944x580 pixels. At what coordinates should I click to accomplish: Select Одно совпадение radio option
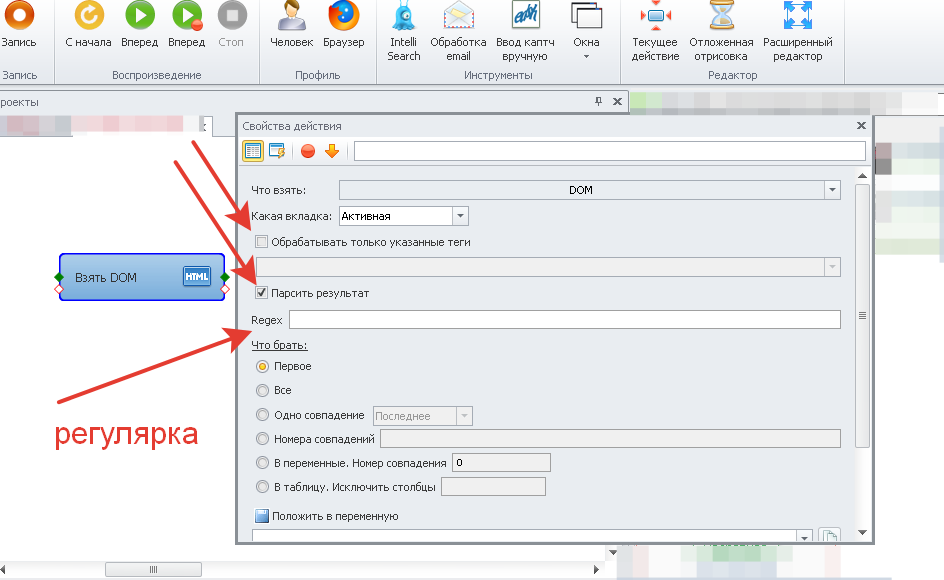coord(262,415)
